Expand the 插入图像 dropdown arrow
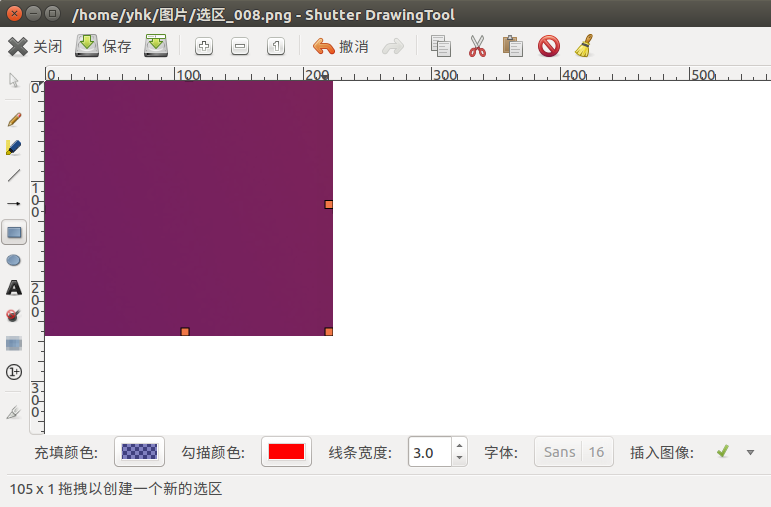This screenshot has width=771, height=507. click(750, 452)
